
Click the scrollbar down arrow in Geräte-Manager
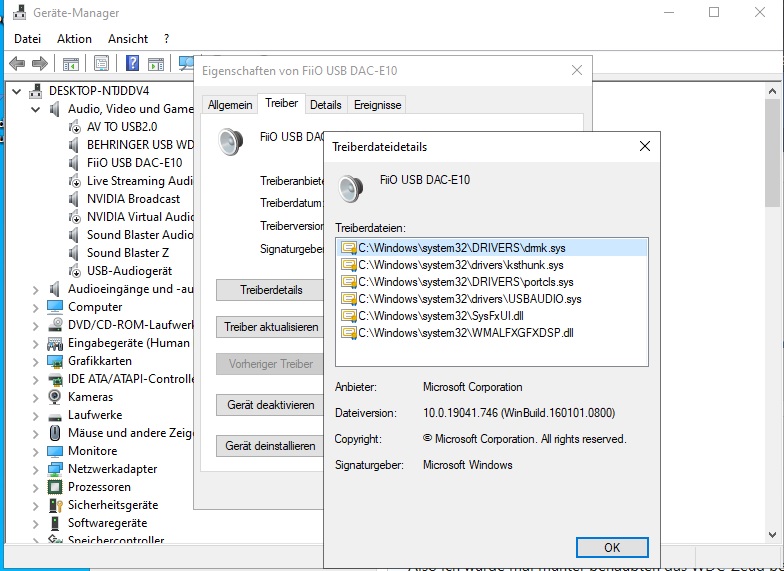772,534
